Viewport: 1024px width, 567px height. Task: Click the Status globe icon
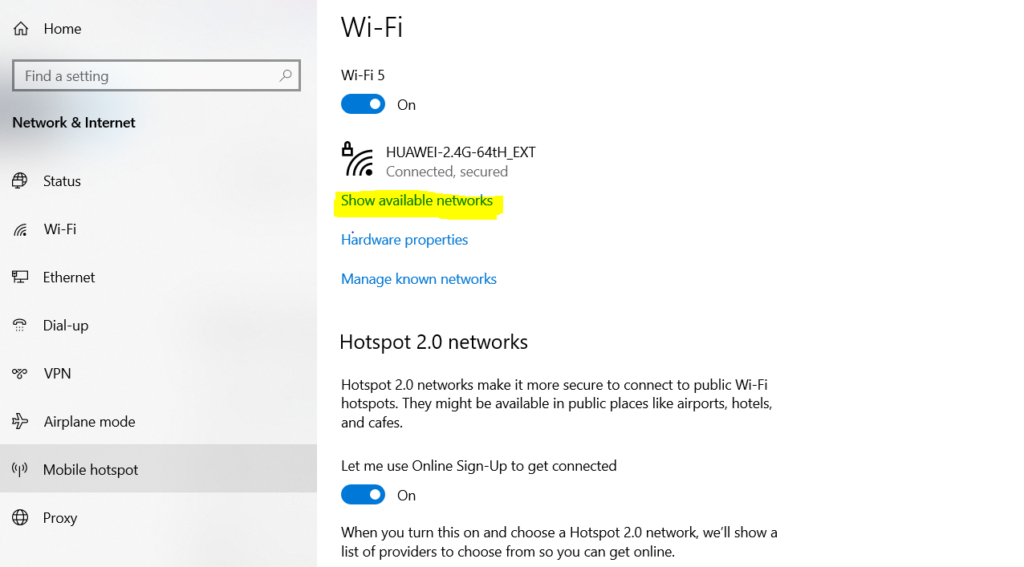pyautogui.click(x=20, y=181)
